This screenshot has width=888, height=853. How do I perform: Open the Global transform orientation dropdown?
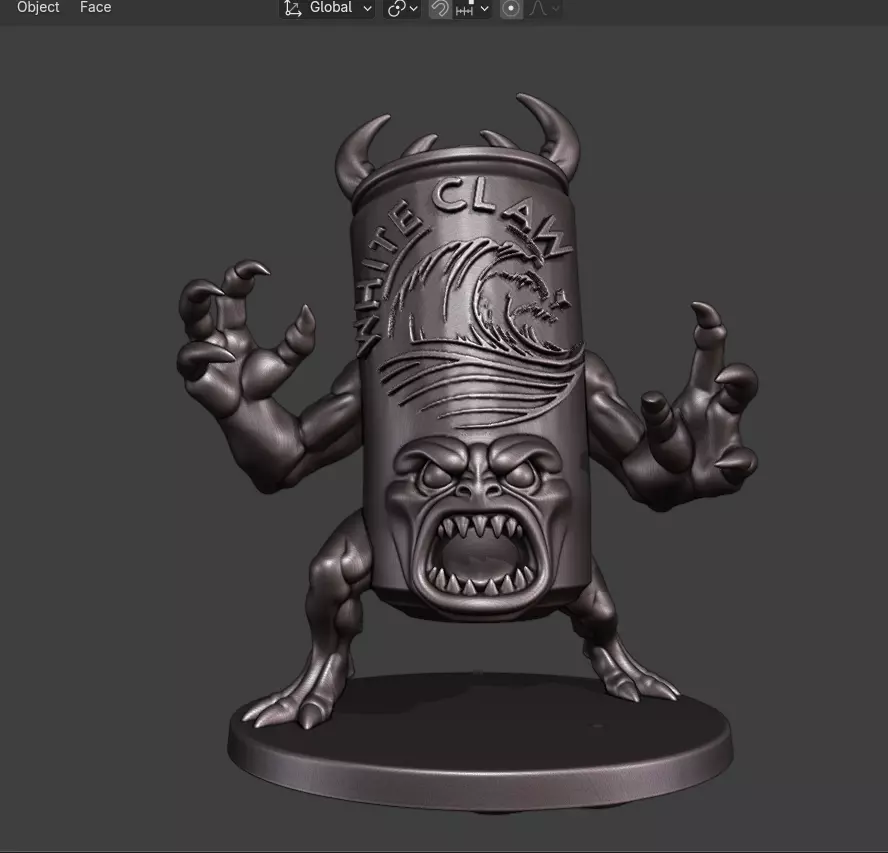pyautogui.click(x=327, y=8)
